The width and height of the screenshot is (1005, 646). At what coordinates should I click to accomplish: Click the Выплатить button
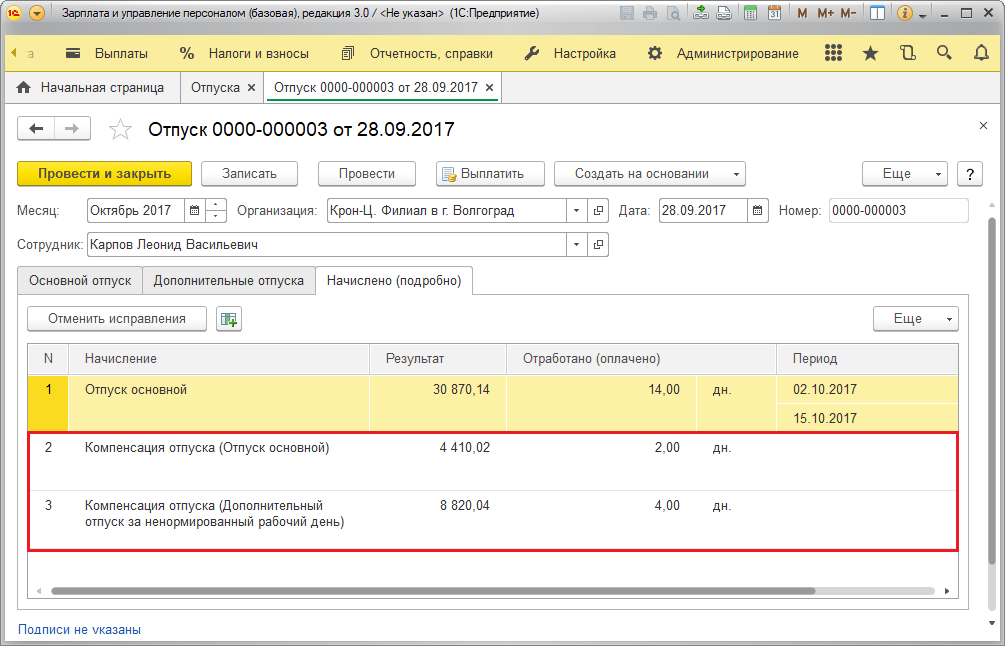[x=490, y=174]
